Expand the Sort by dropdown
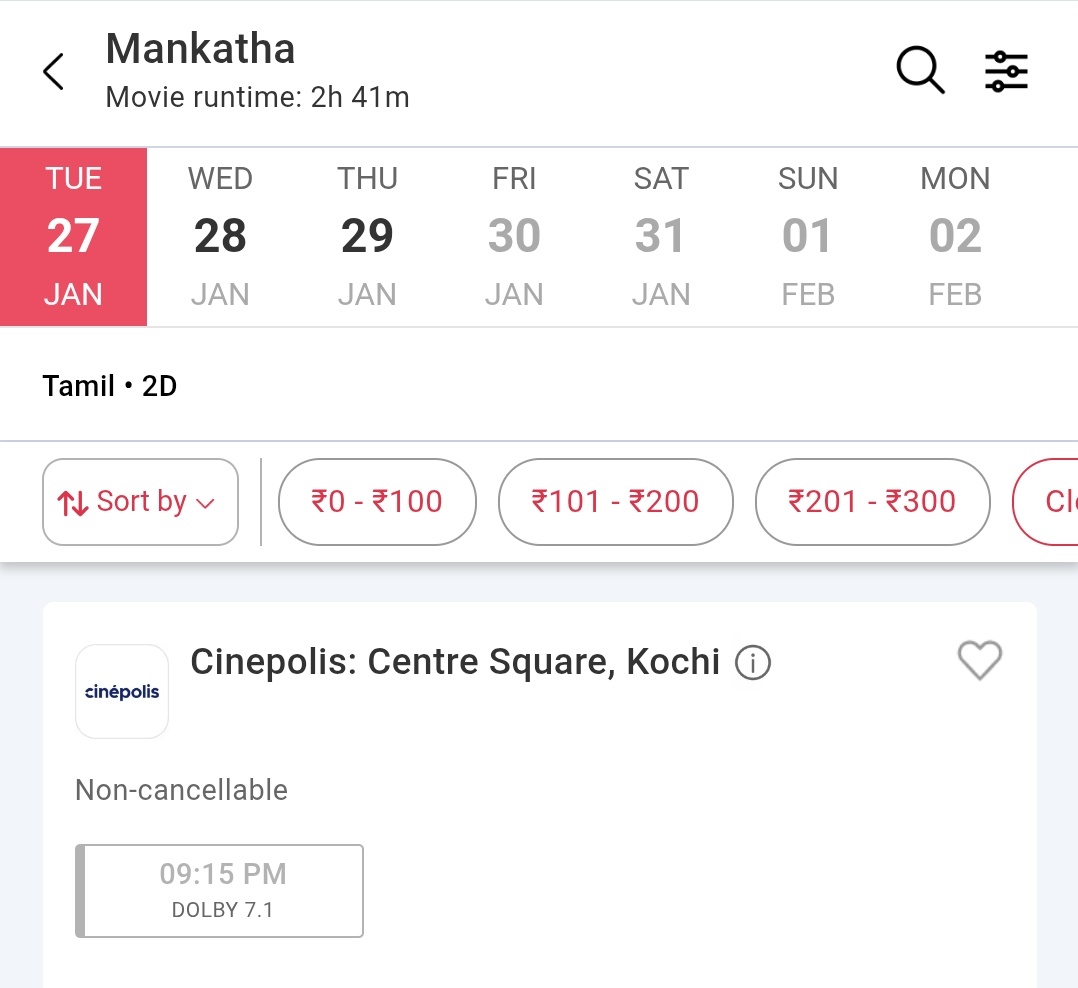1078x988 pixels. tap(140, 502)
